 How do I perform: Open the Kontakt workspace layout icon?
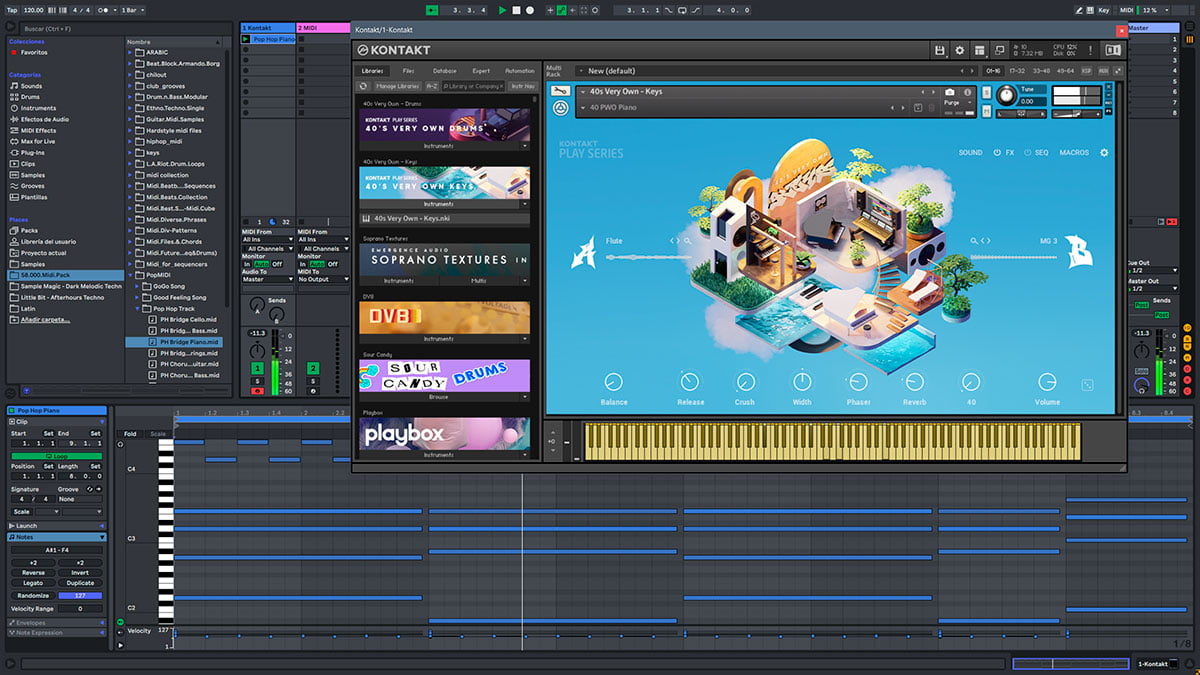pyautogui.click(x=980, y=50)
